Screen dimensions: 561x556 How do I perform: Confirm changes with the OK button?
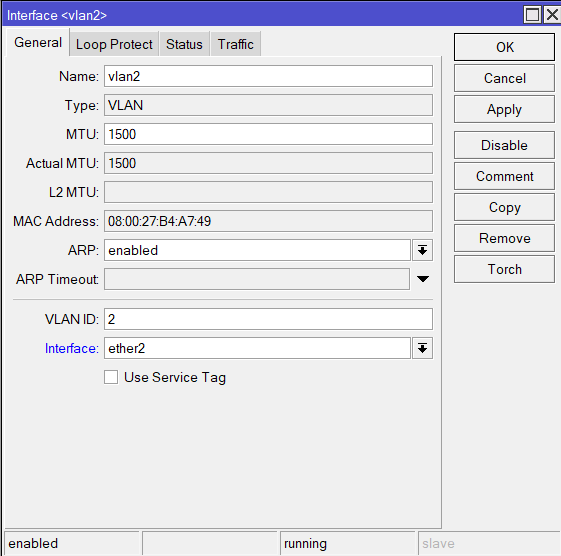tap(504, 47)
